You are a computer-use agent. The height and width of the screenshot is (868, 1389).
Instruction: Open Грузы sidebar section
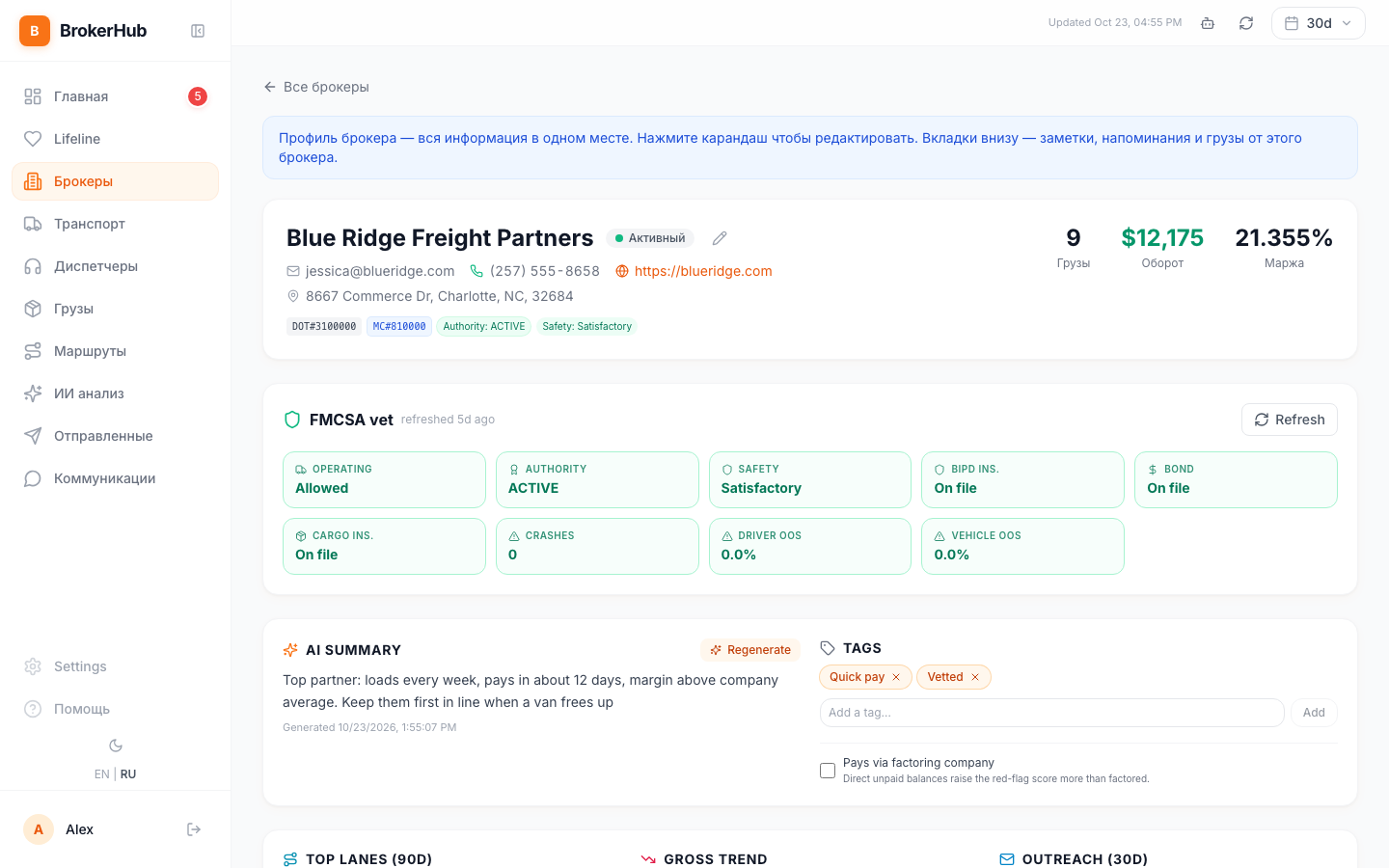[115, 309]
